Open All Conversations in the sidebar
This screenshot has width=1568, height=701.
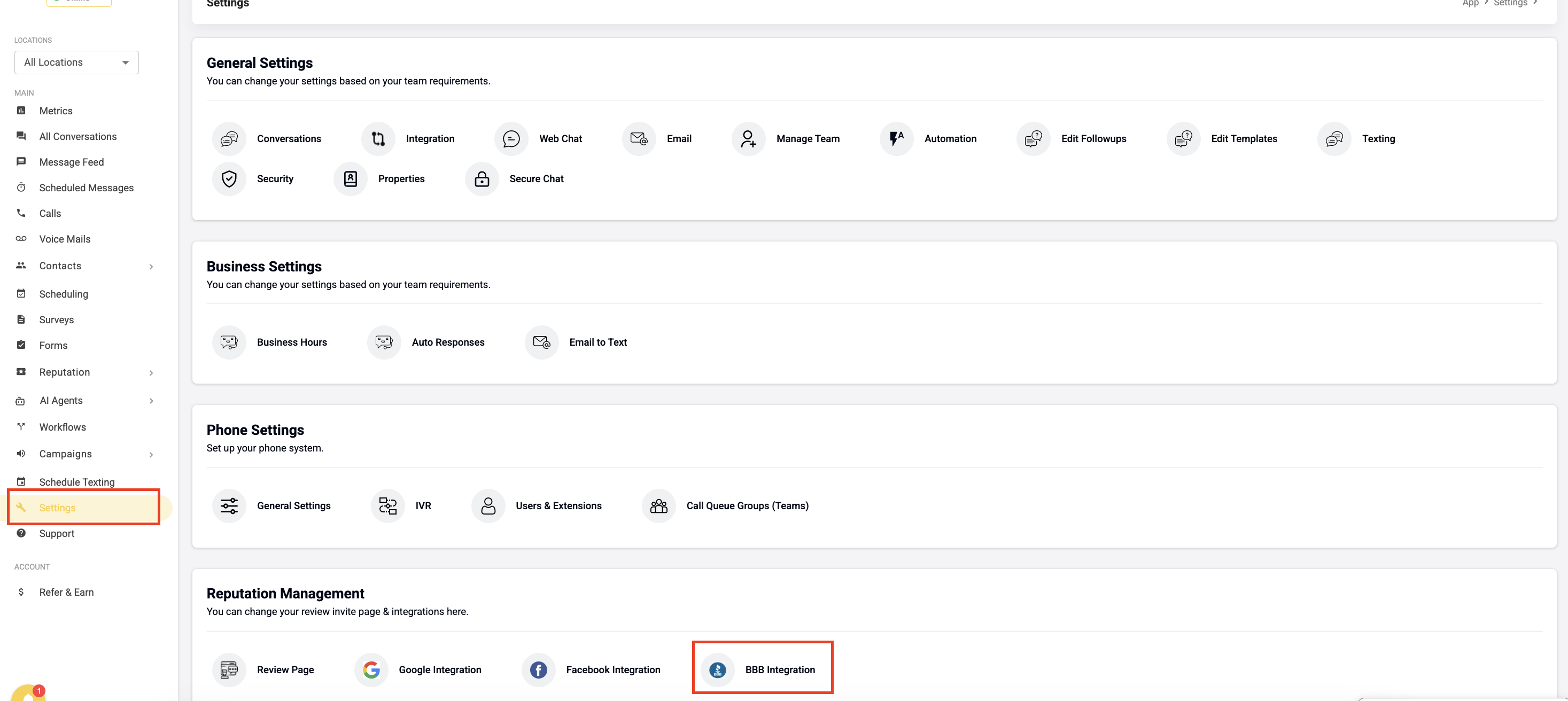pyautogui.click(x=77, y=136)
